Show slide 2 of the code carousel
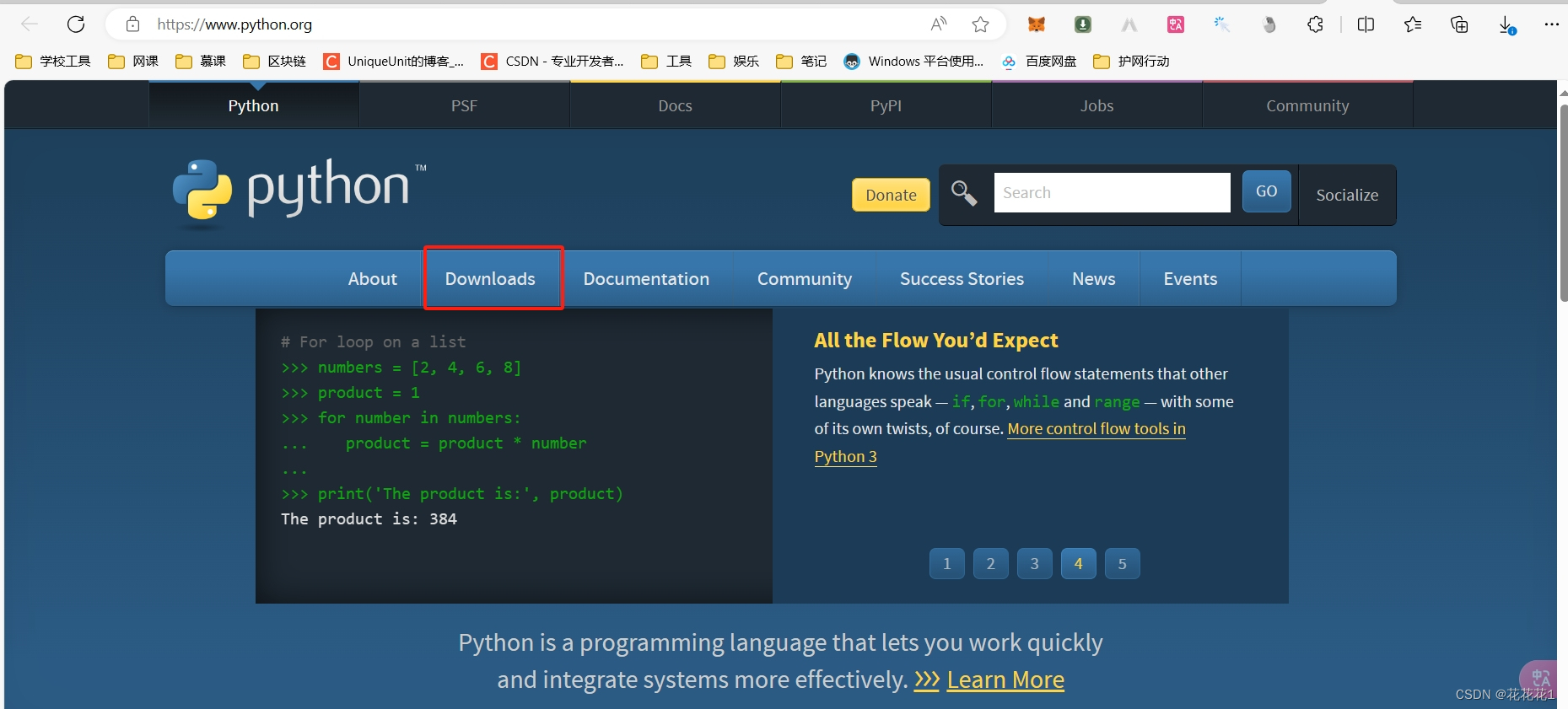The height and width of the screenshot is (709, 1568). [991, 564]
